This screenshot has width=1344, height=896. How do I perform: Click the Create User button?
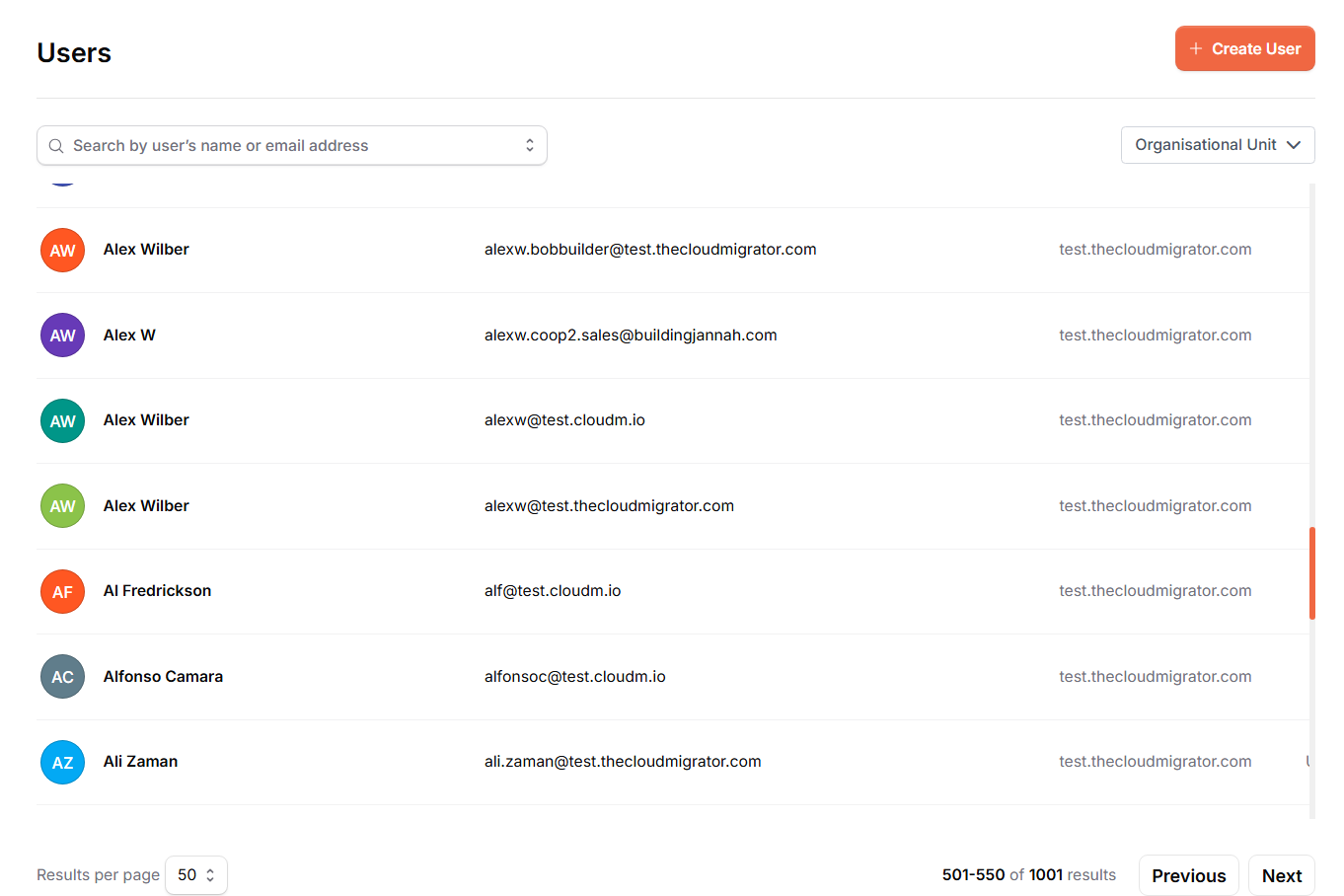pyautogui.click(x=1244, y=48)
